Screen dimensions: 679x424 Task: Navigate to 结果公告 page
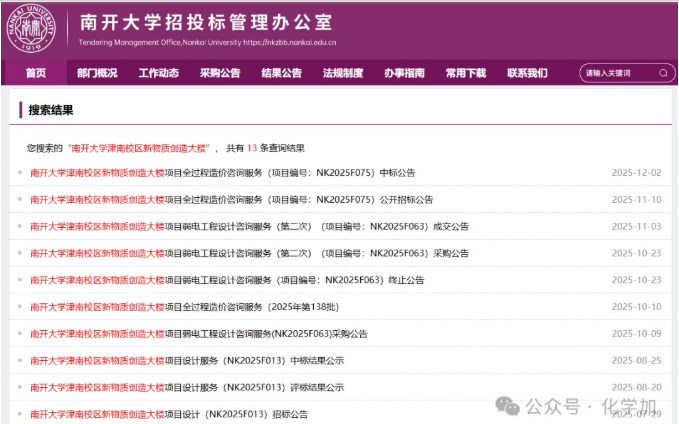click(x=281, y=73)
